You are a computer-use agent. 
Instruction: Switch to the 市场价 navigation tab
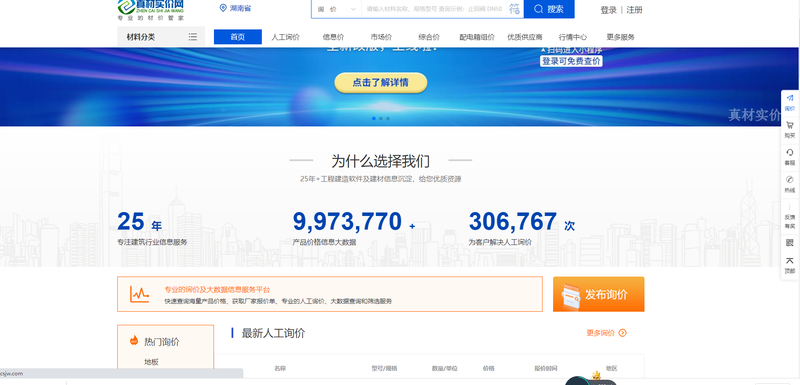381,37
